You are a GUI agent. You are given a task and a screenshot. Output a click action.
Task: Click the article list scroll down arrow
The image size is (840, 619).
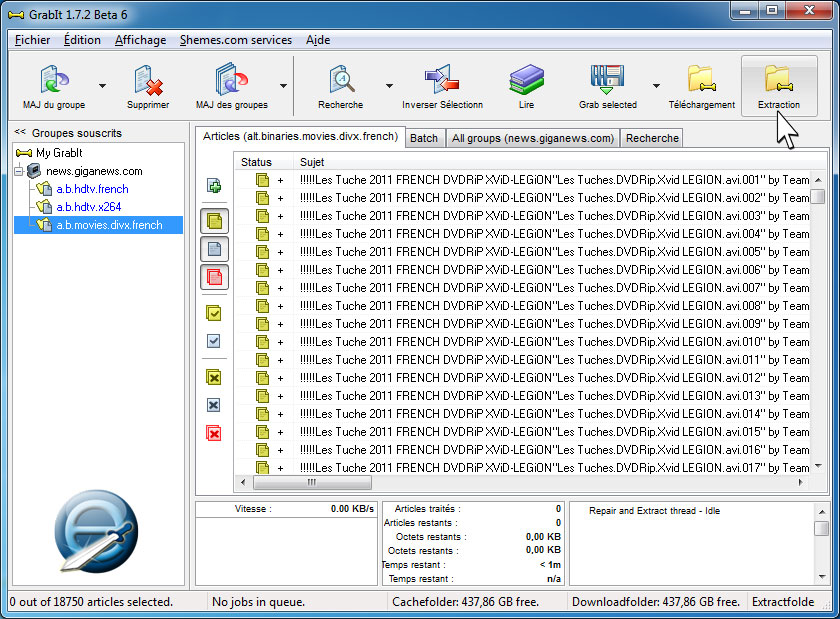pos(818,466)
